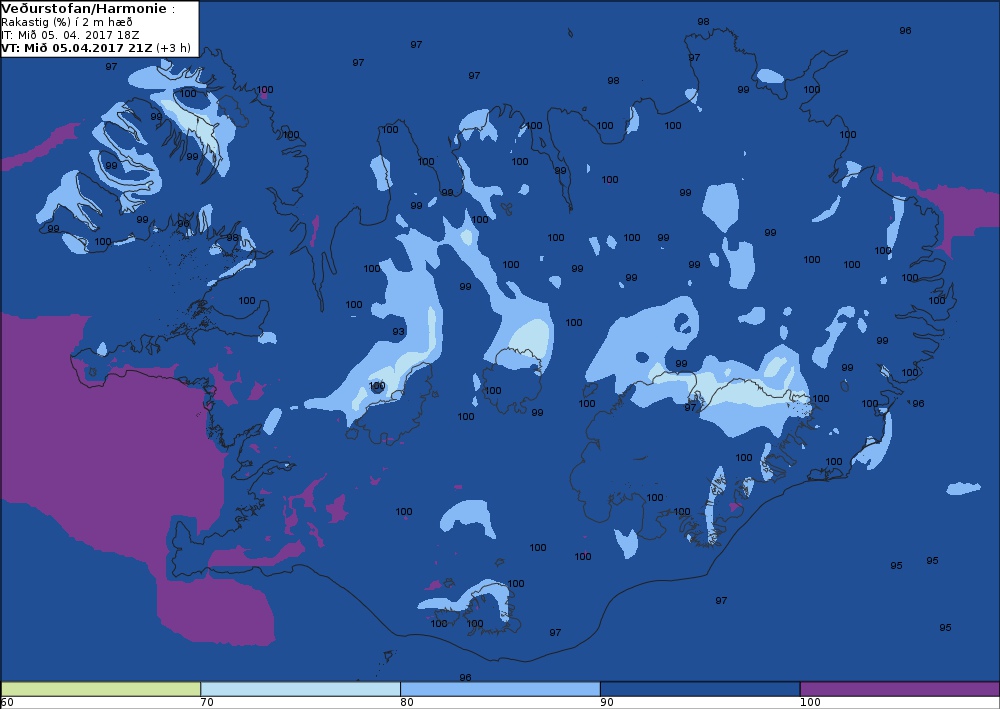Screen dimensions: 1000x709
Task: Click the yellow-green 60–70 legend swatch
Action: [x=101, y=689]
